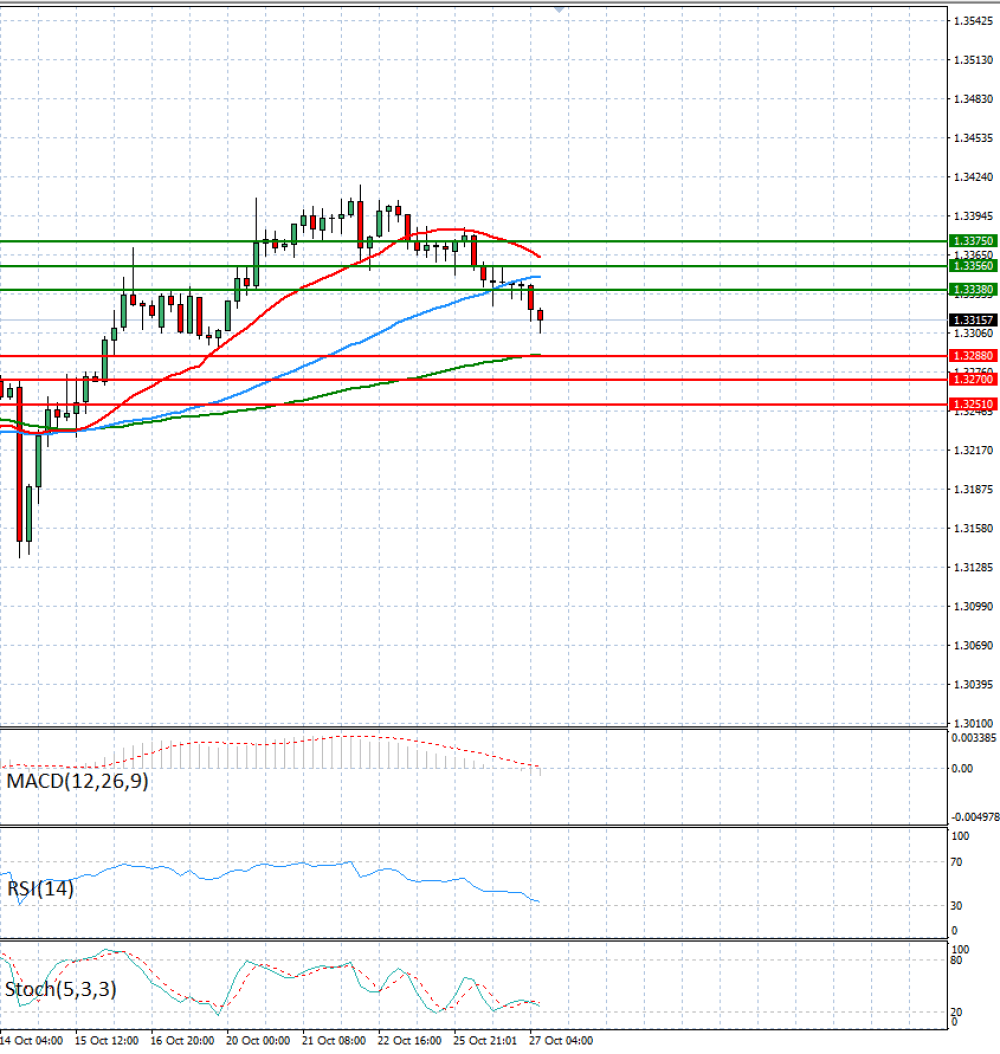Click the black current price label 1.33157
Image resolution: width=1000 pixels, height=1054 pixels.
click(973, 320)
